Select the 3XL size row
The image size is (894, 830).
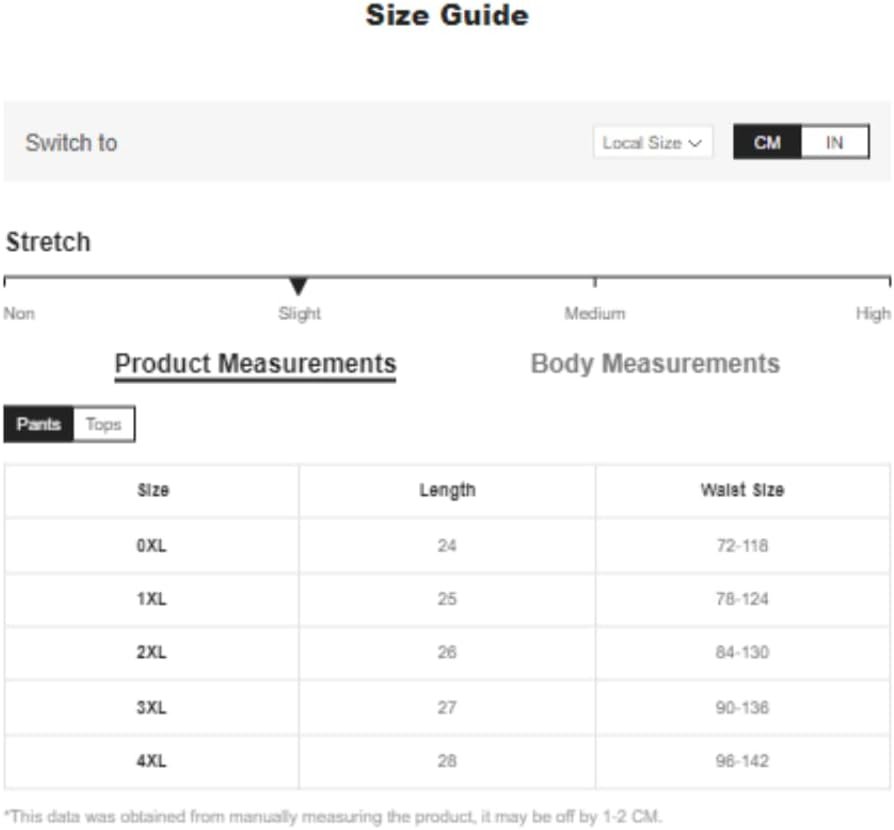[447, 707]
